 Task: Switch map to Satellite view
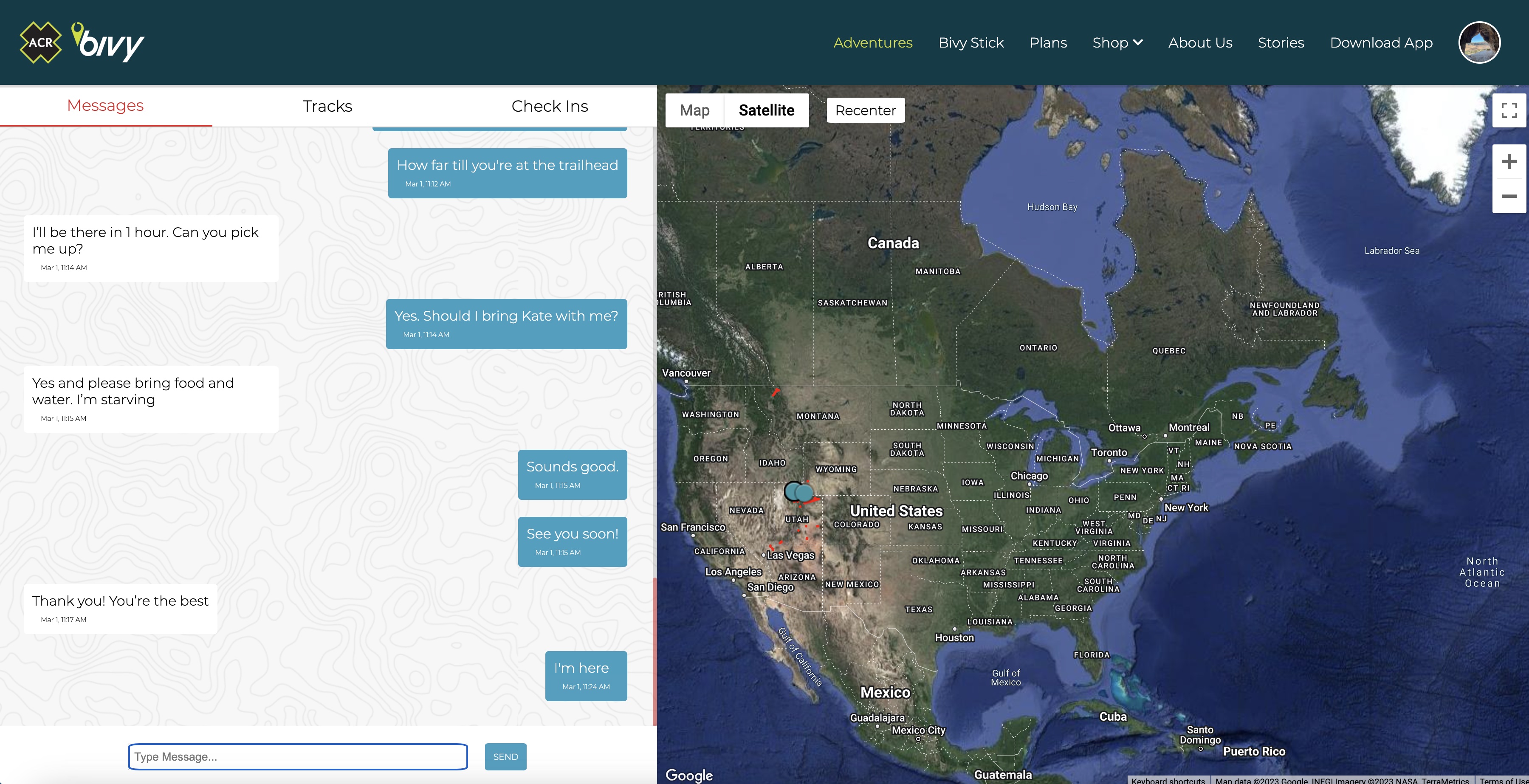[x=766, y=110]
